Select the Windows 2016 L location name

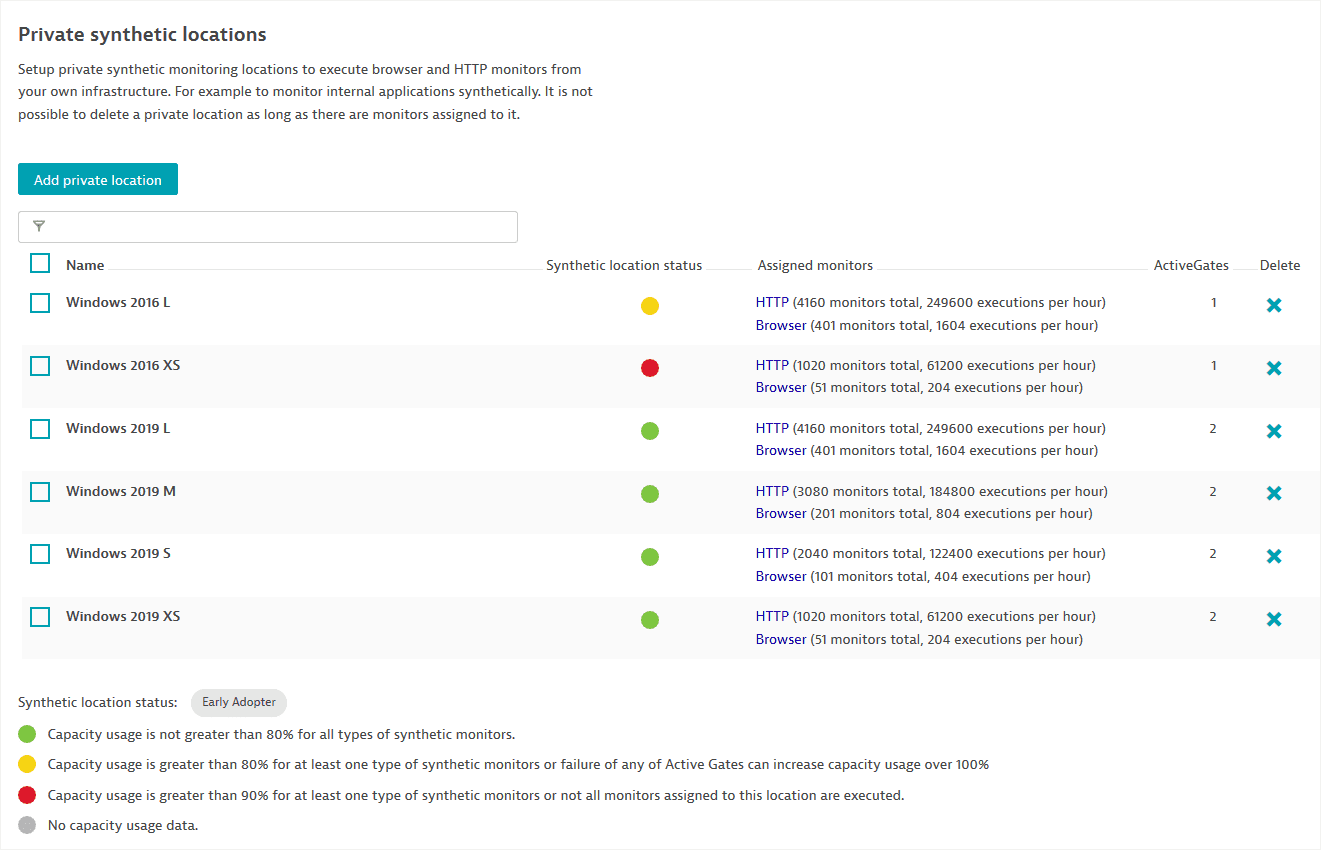(118, 302)
